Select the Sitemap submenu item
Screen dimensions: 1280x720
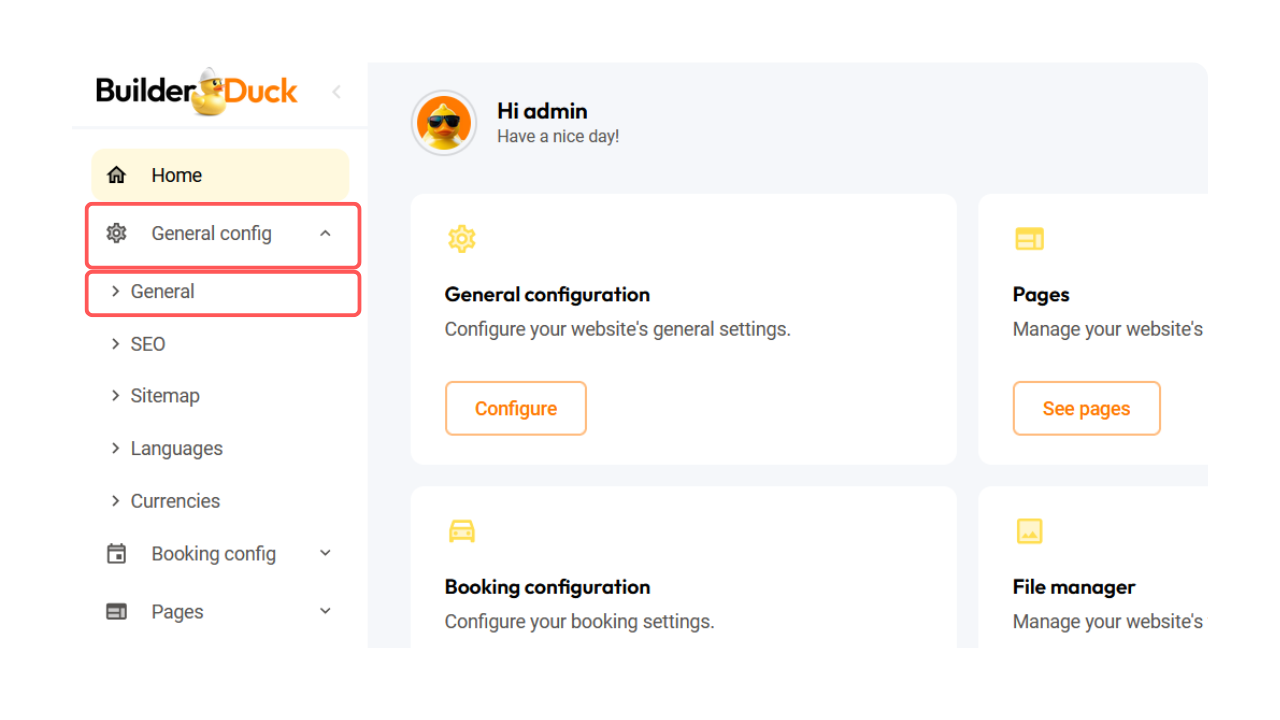click(x=165, y=396)
